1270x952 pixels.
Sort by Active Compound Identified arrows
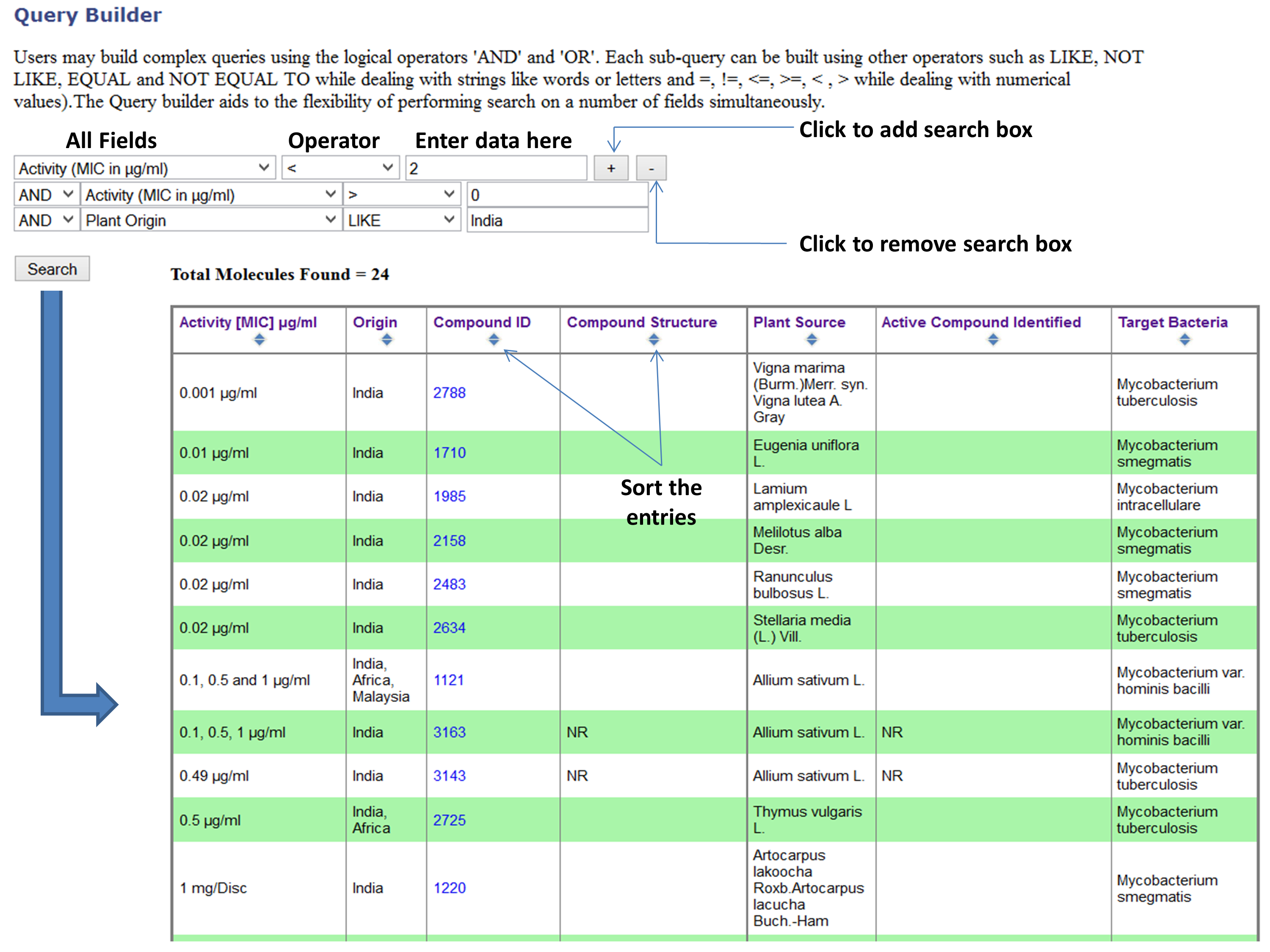993,340
